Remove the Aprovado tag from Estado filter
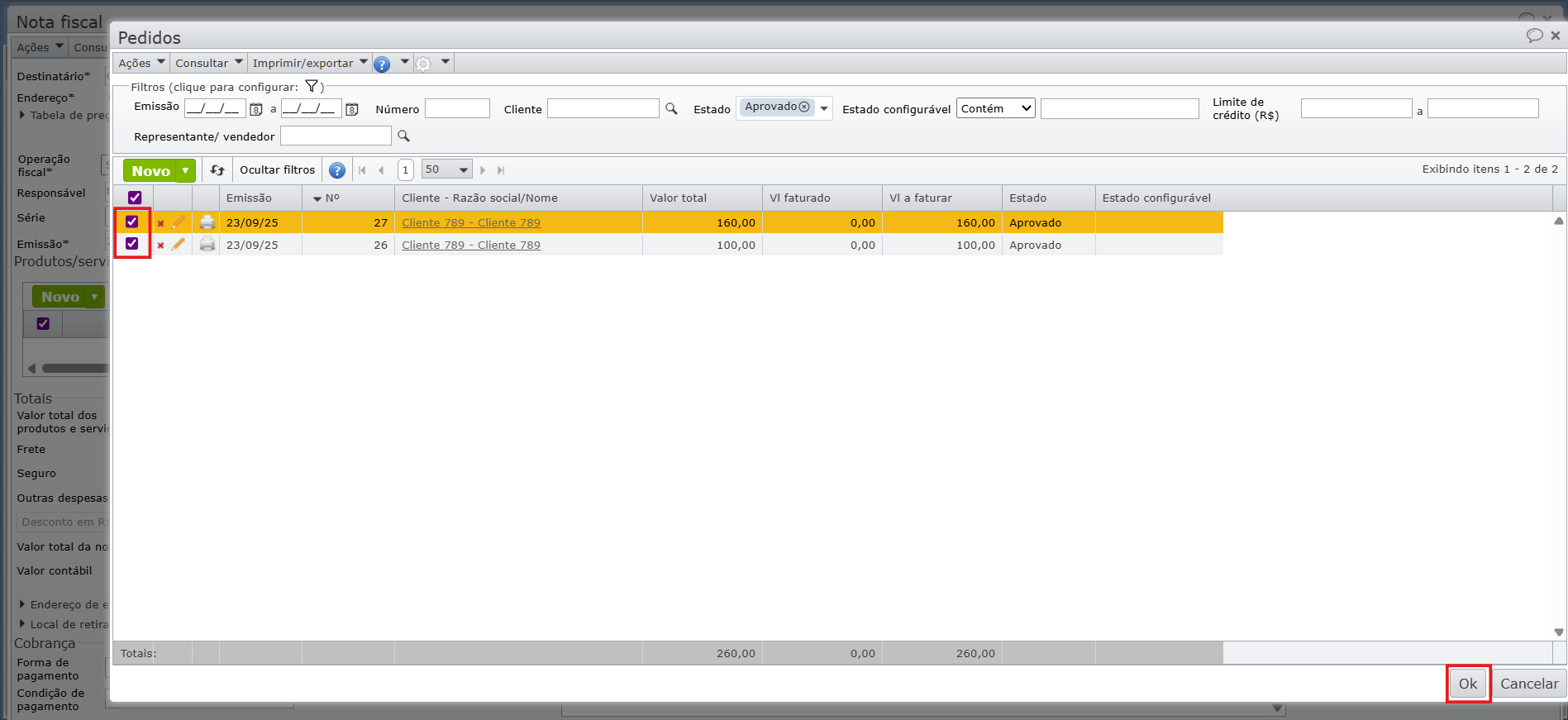 tap(804, 107)
